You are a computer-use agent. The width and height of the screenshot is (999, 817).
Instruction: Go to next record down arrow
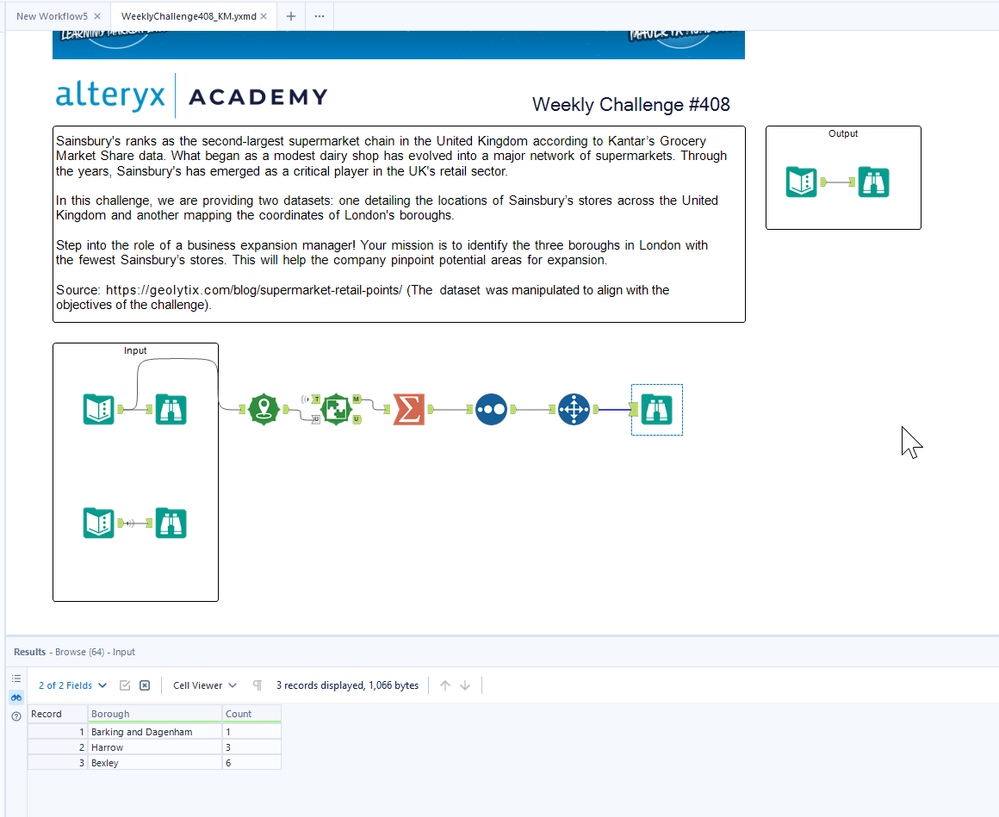(x=465, y=685)
